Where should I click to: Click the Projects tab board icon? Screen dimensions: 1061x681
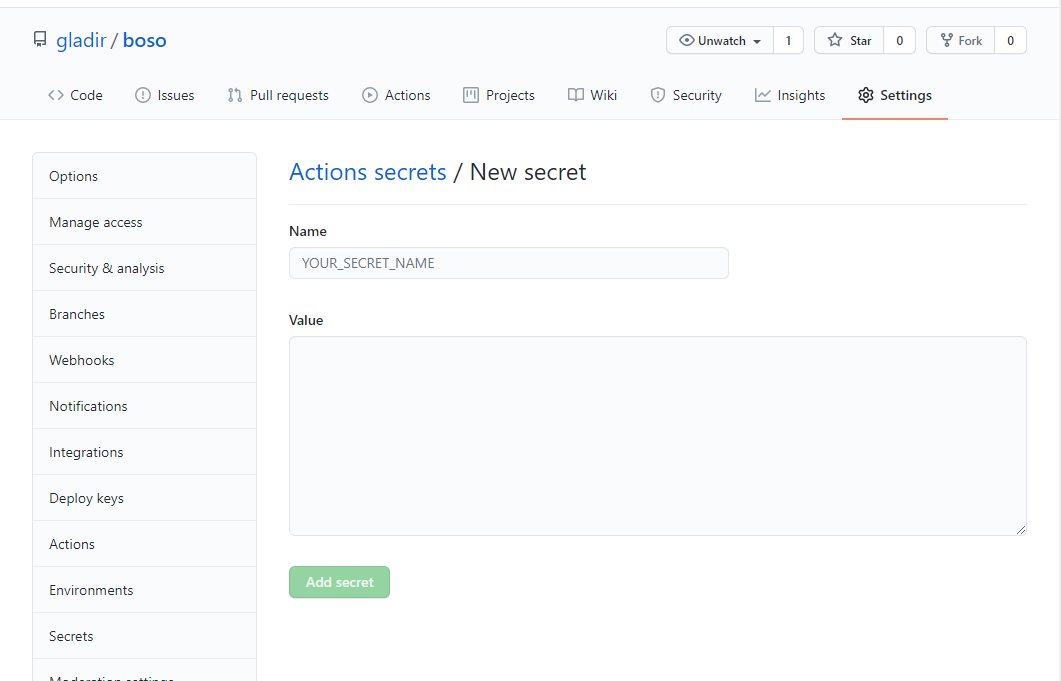pyautogui.click(x=471, y=95)
